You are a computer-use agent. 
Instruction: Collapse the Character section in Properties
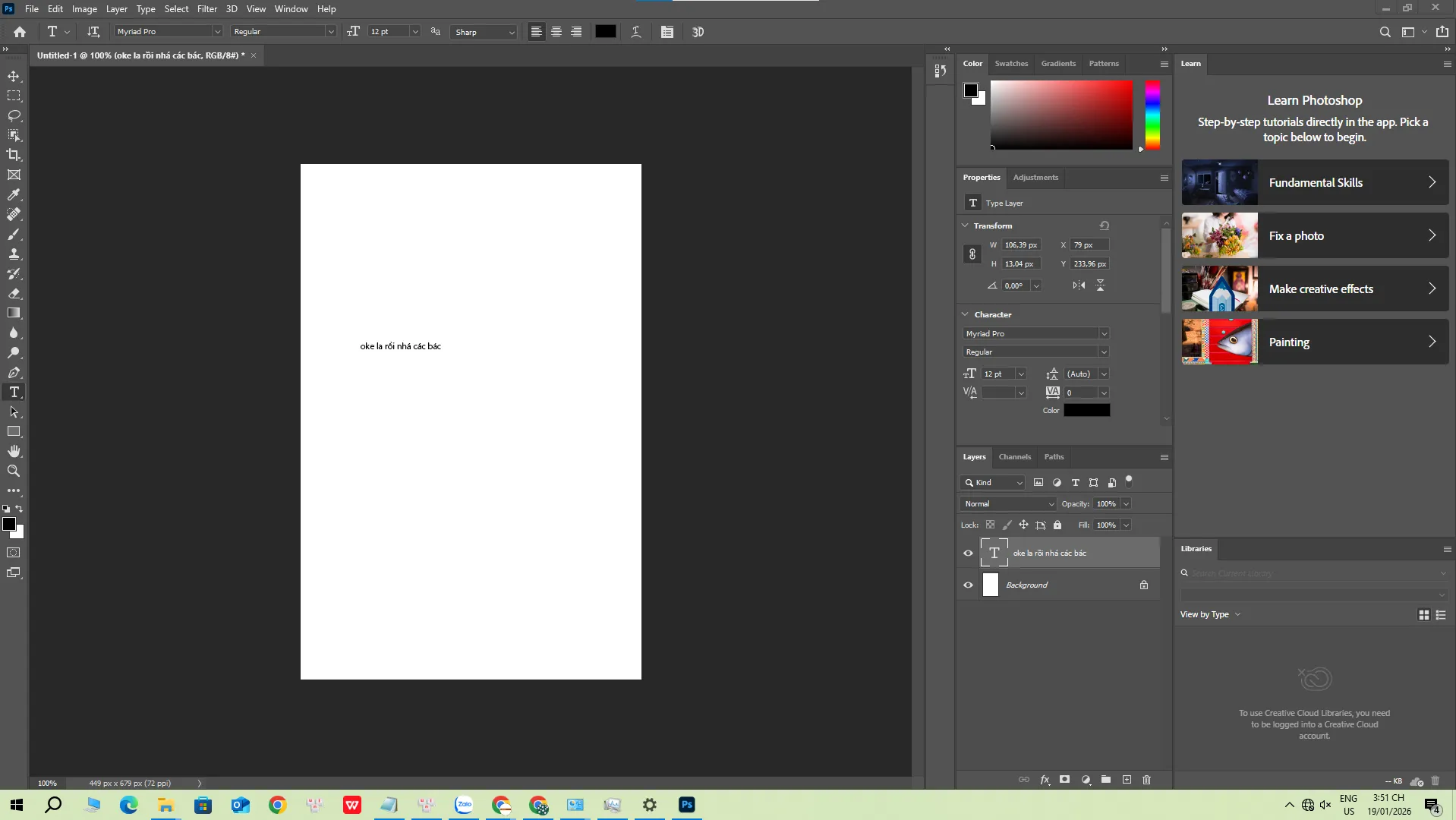[x=964, y=314]
